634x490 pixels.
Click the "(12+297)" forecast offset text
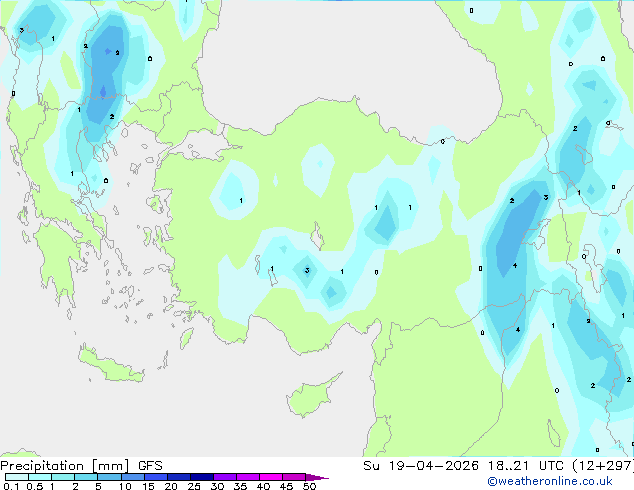coord(602,466)
